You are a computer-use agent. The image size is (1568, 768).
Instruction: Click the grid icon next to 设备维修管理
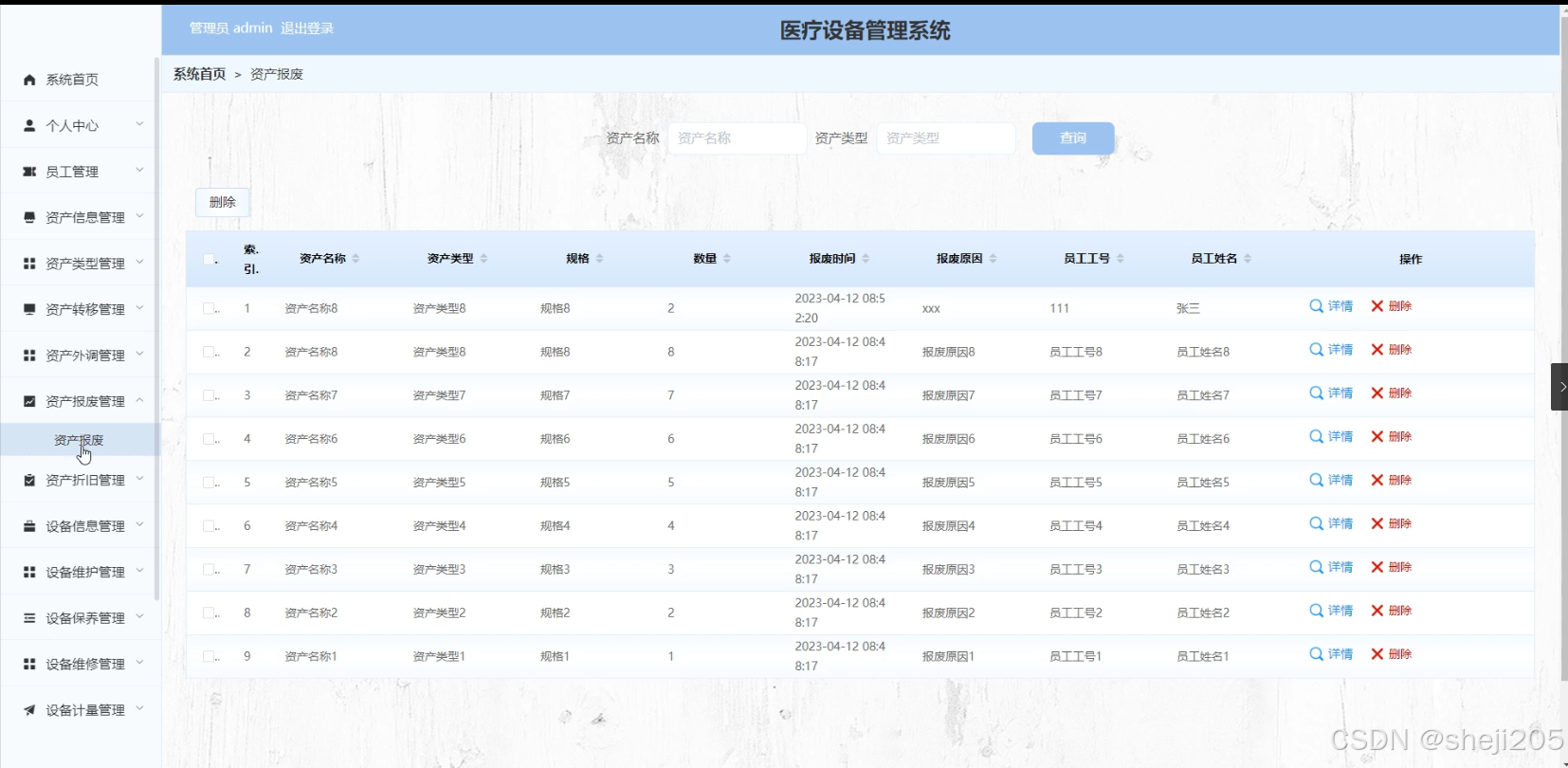29,665
